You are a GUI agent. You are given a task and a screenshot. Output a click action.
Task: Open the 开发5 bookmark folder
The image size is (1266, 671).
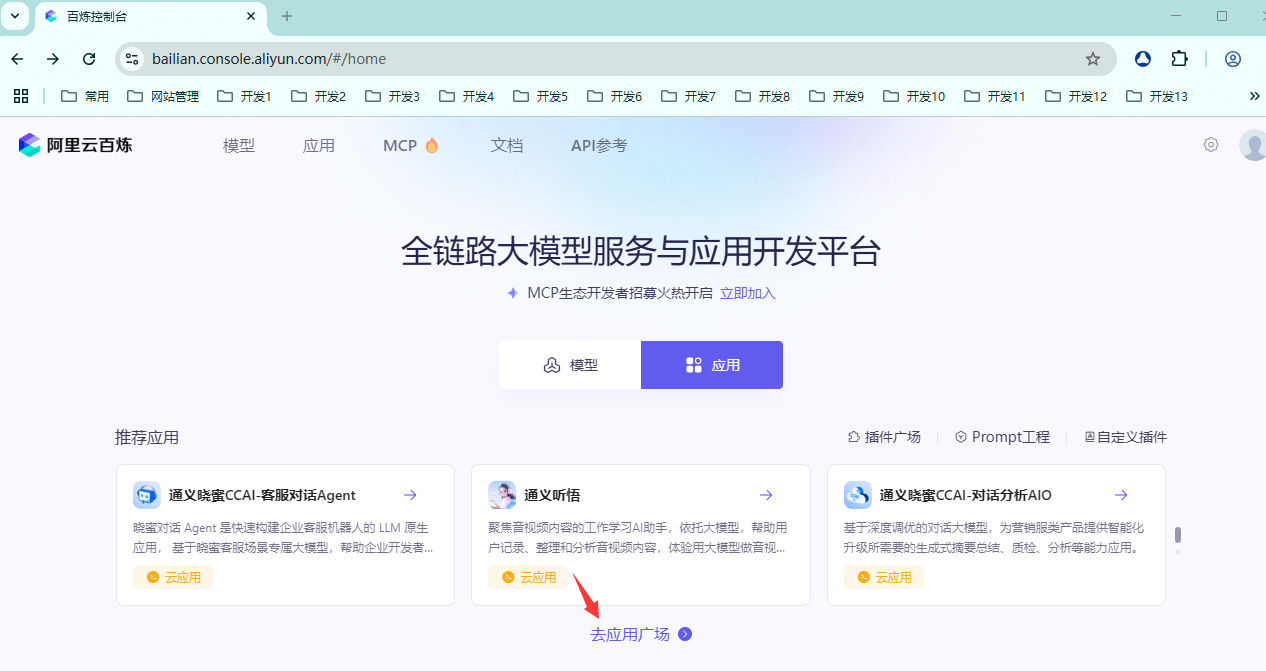[540, 96]
